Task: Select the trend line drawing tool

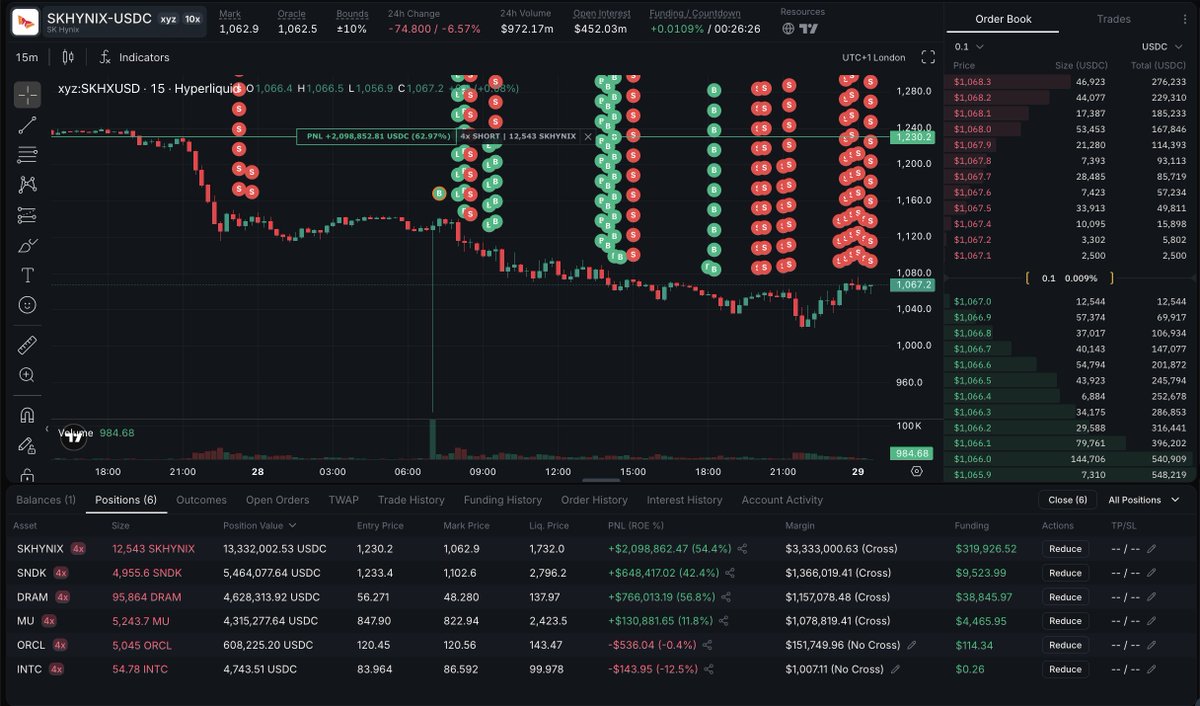Action: [28, 125]
